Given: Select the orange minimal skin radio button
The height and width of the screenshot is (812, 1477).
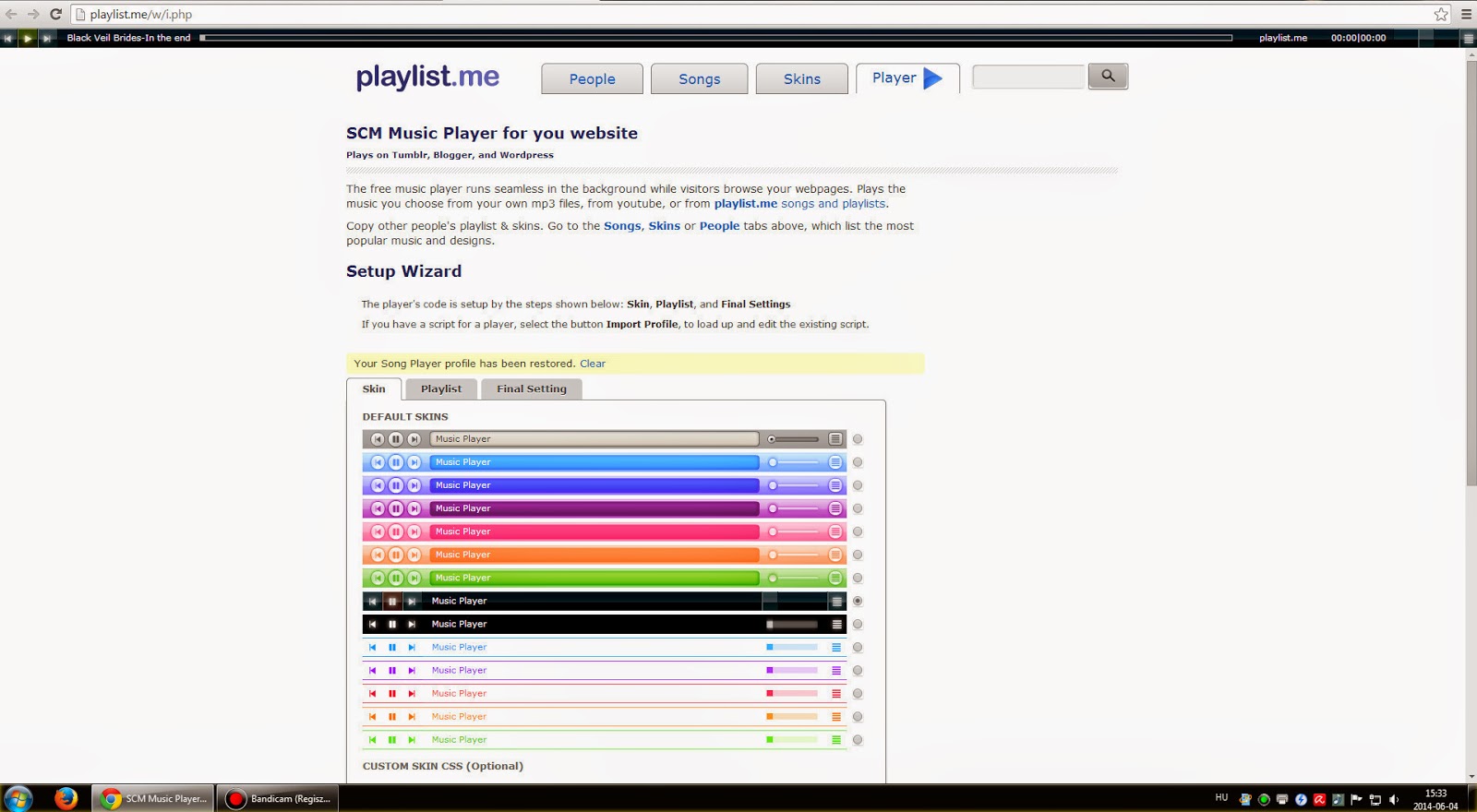Looking at the screenshot, I should [858, 717].
